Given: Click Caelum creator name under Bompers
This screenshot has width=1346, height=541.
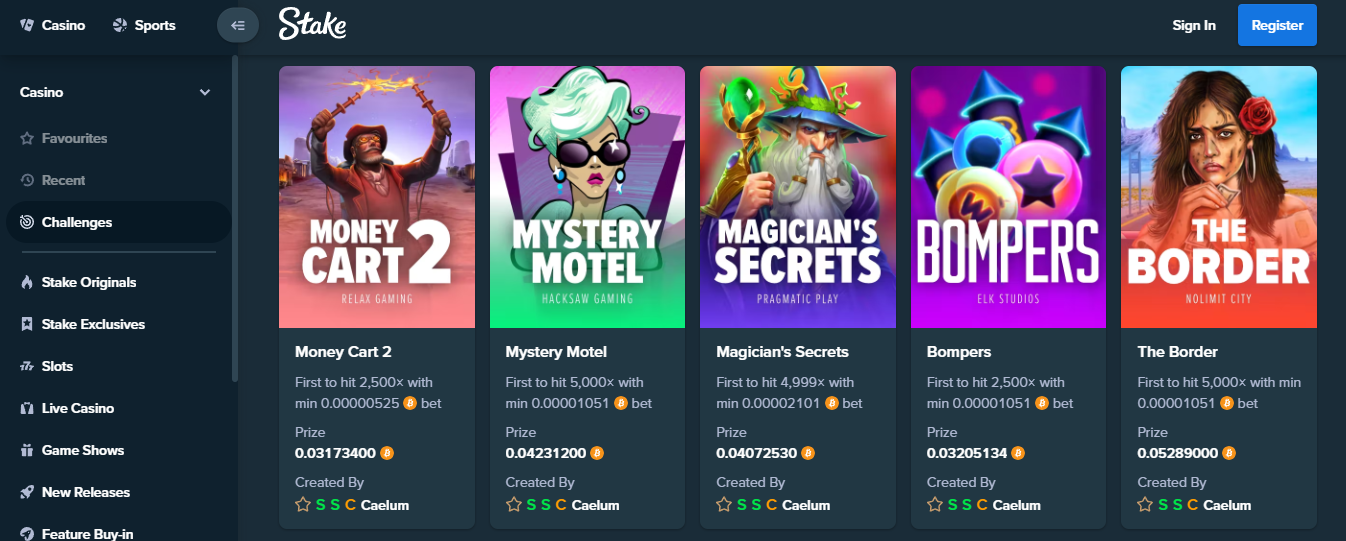Looking at the screenshot, I should (x=1017, y=505).
